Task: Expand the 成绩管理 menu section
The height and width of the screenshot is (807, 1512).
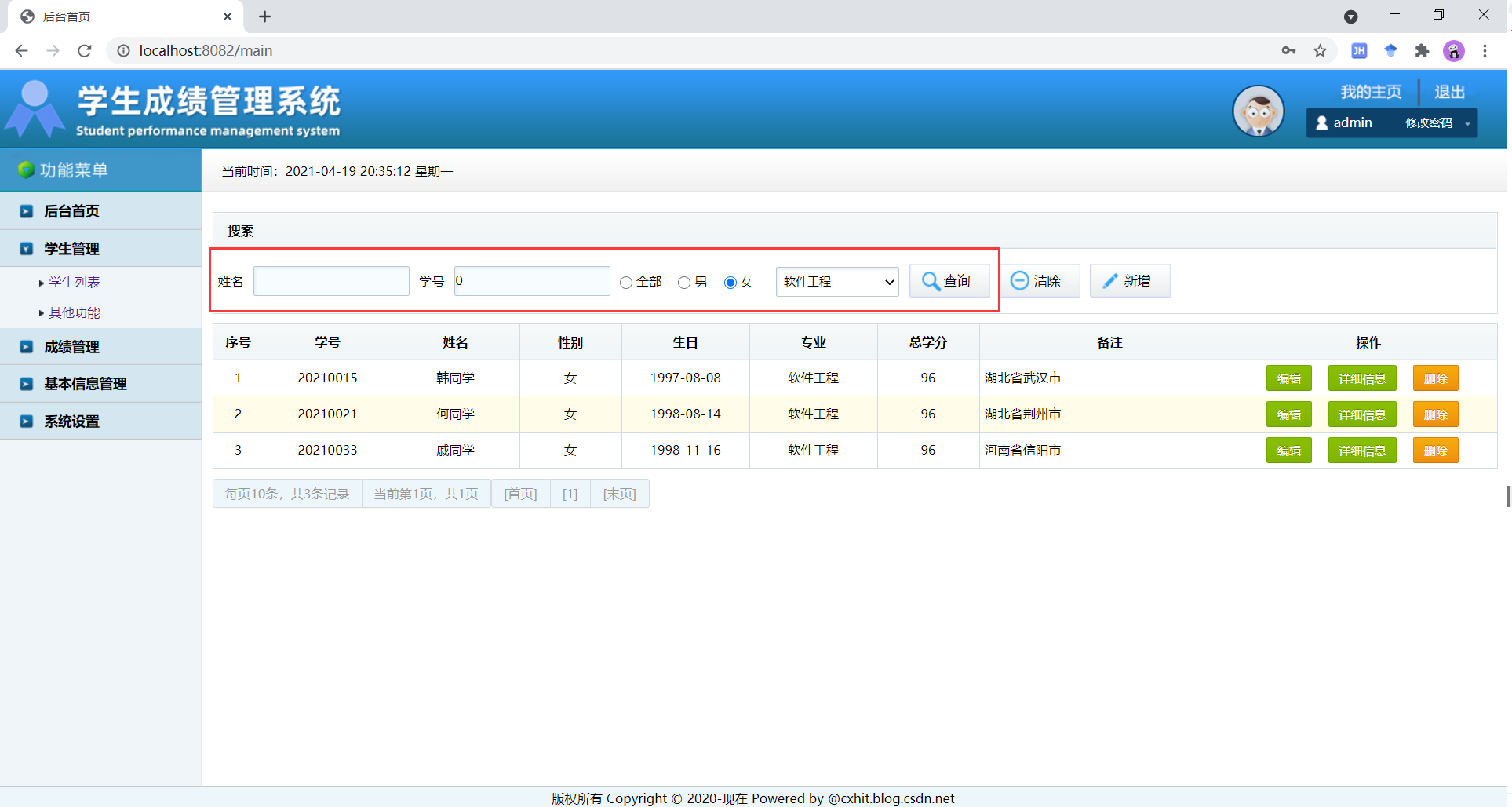Action: click(x=100, y=347)
